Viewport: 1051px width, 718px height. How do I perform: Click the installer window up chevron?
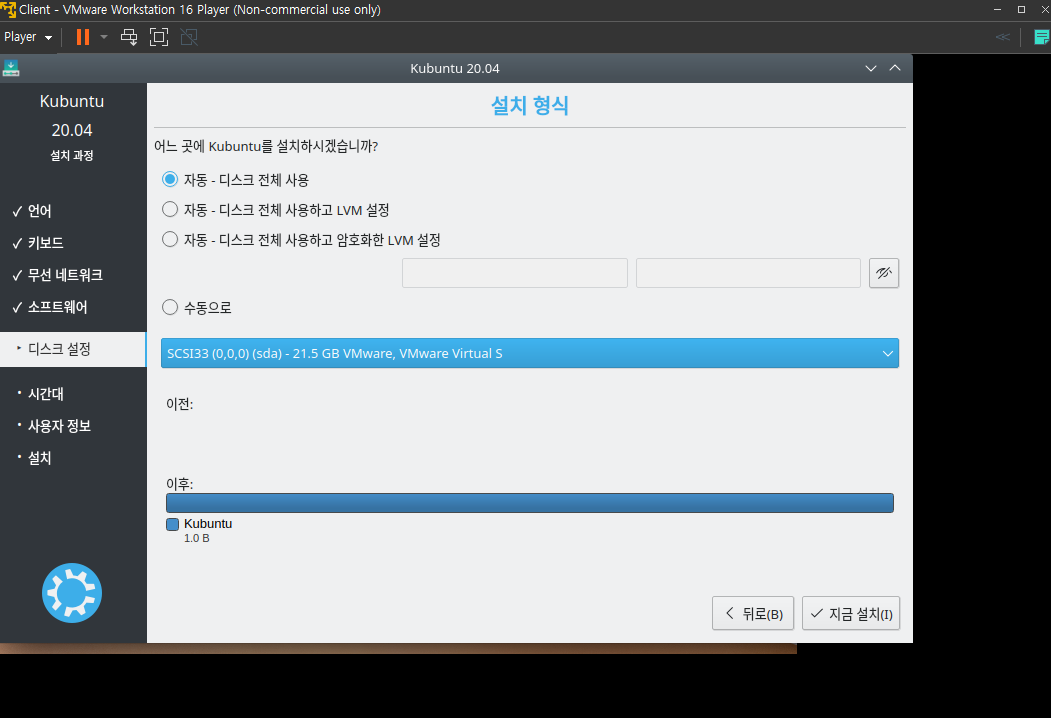point(895,68)
